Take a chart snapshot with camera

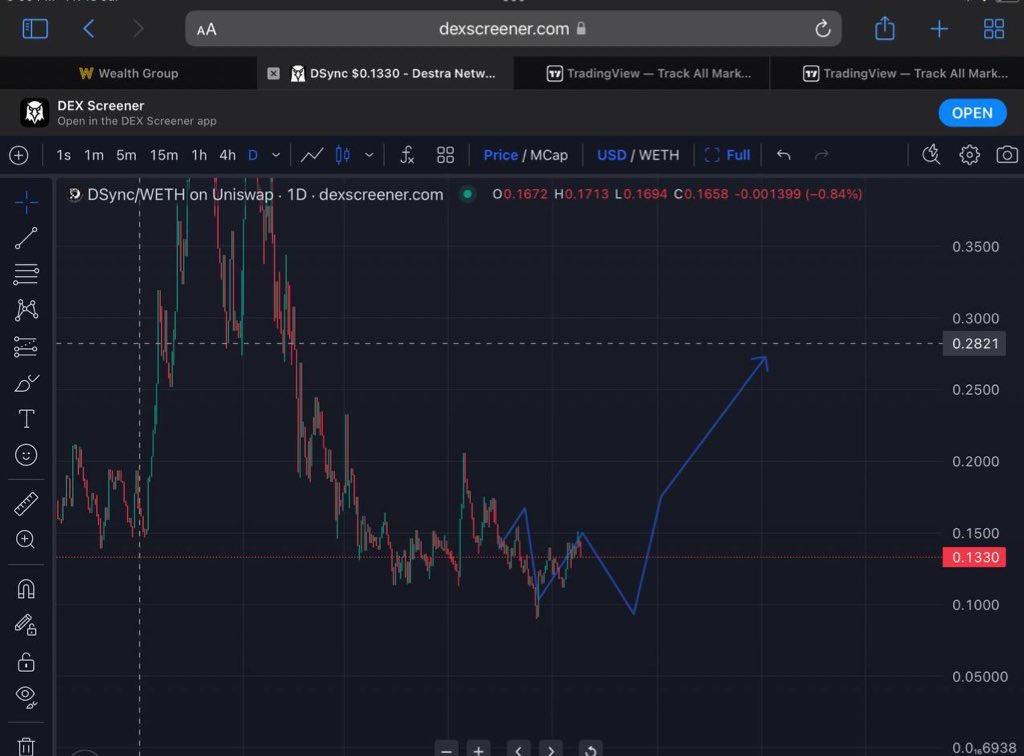[x=1006, y=155]
